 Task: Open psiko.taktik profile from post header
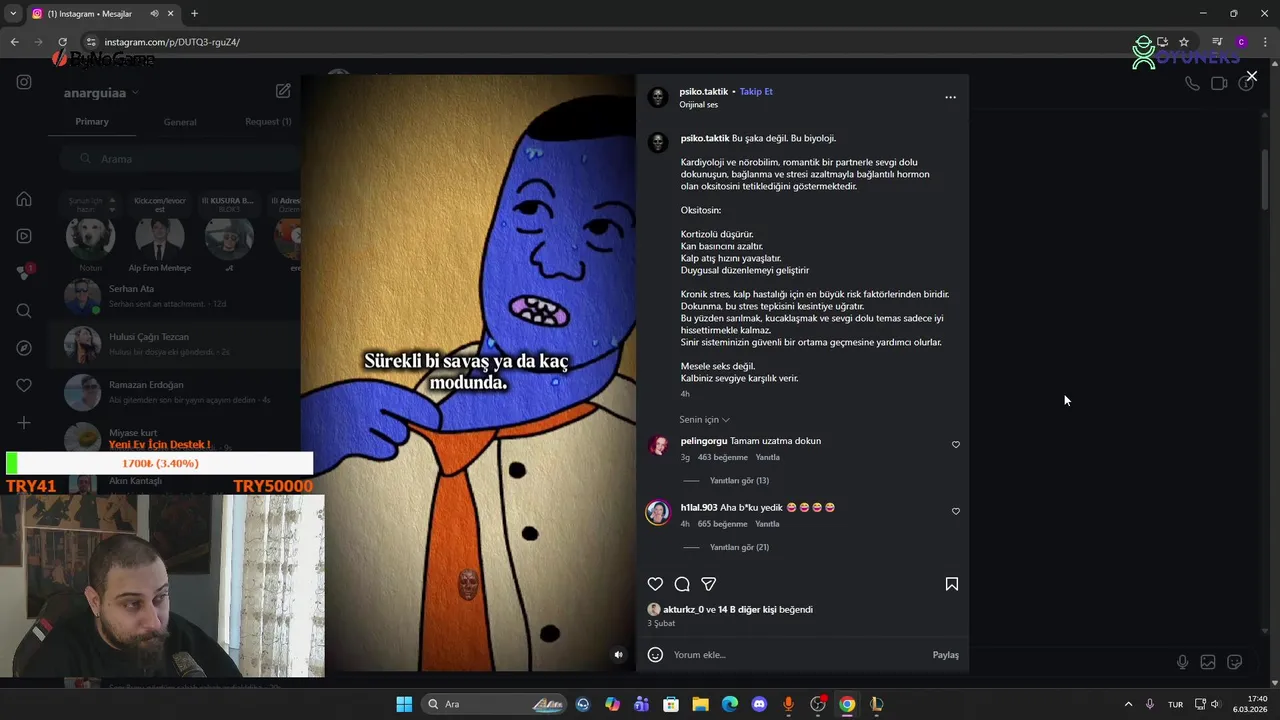point(704,92)
